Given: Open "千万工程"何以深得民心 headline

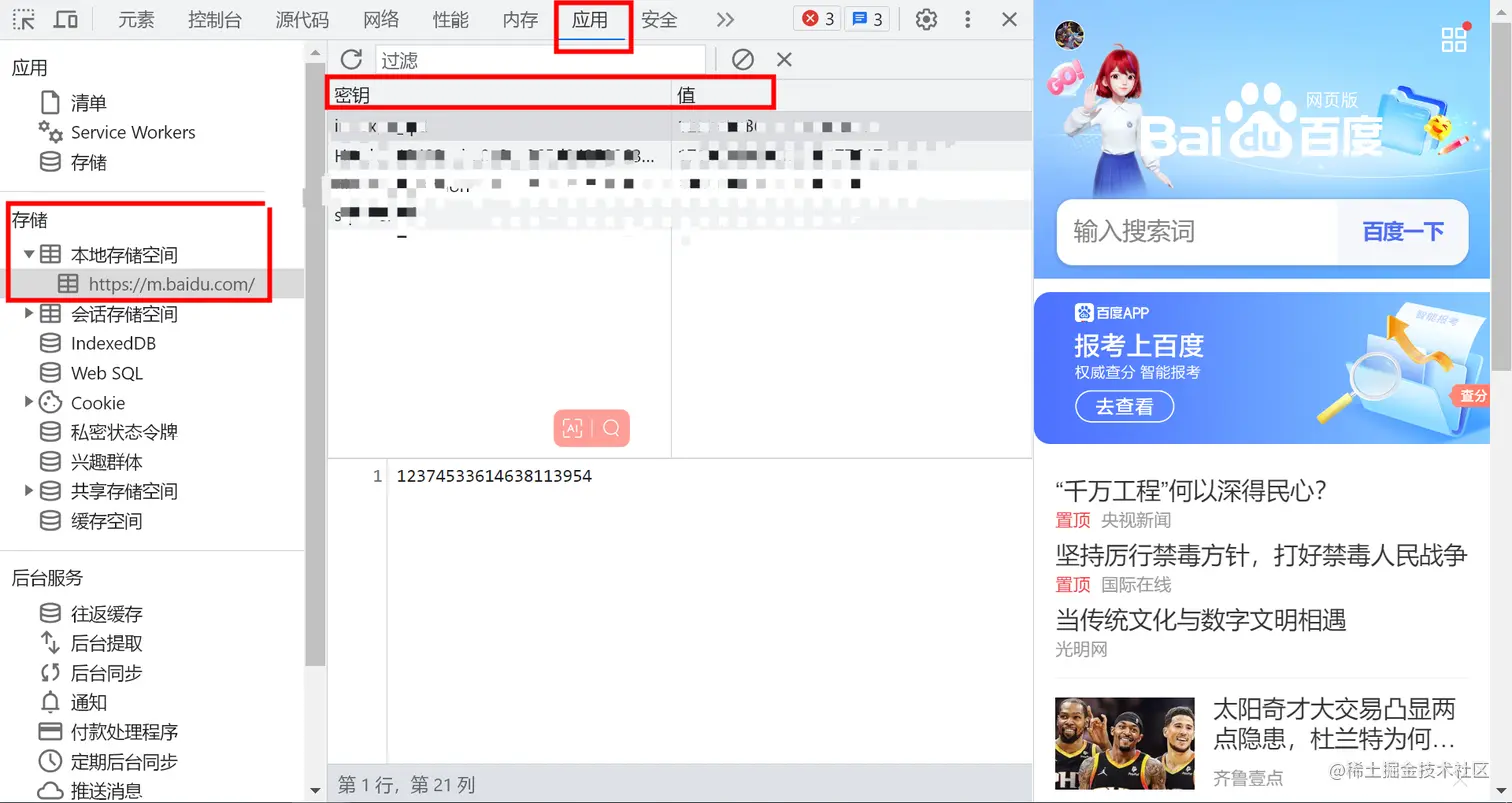Looking at the screenshot, I should [1191, 491].
